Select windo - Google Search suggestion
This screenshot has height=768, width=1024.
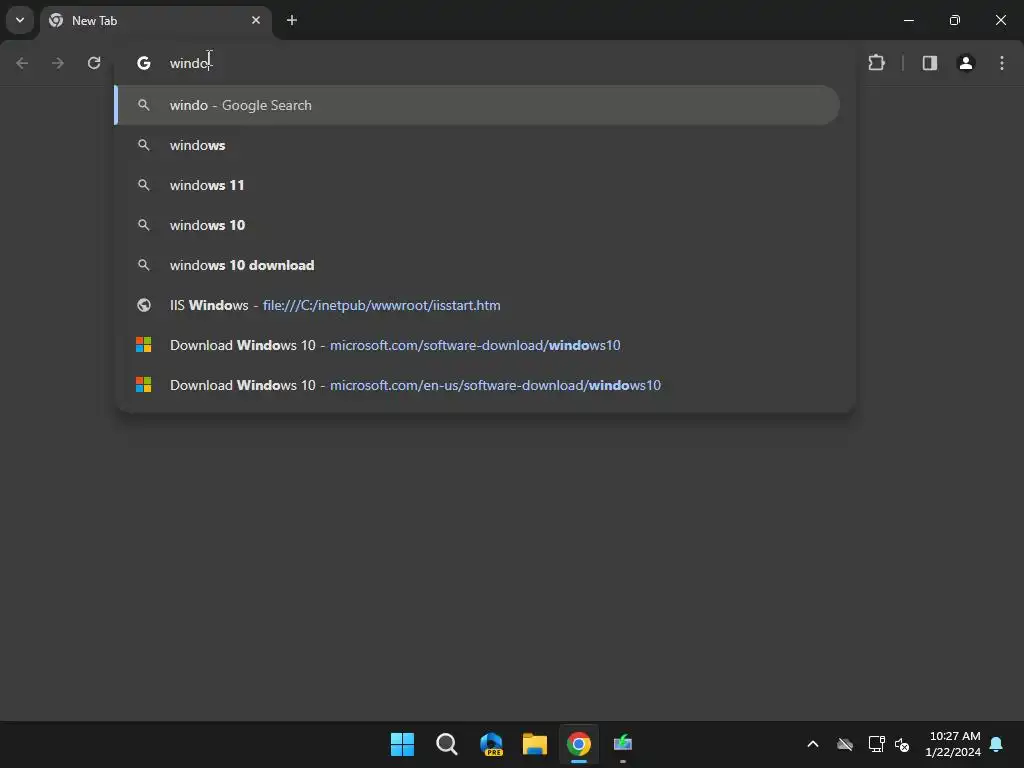click(477, 105)
